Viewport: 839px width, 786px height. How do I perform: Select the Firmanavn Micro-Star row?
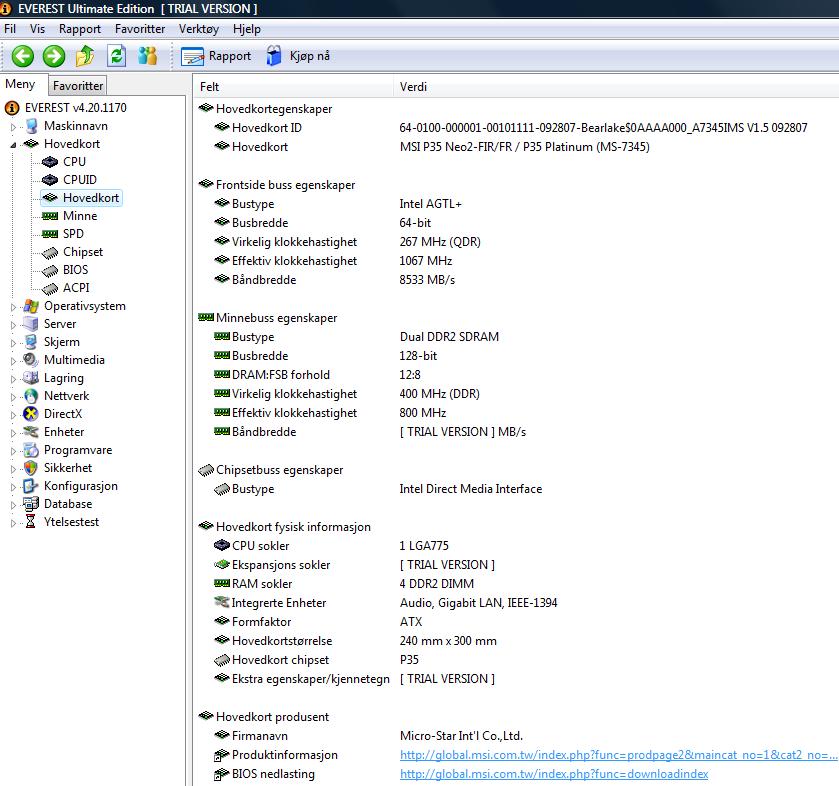tap(369, 736)
